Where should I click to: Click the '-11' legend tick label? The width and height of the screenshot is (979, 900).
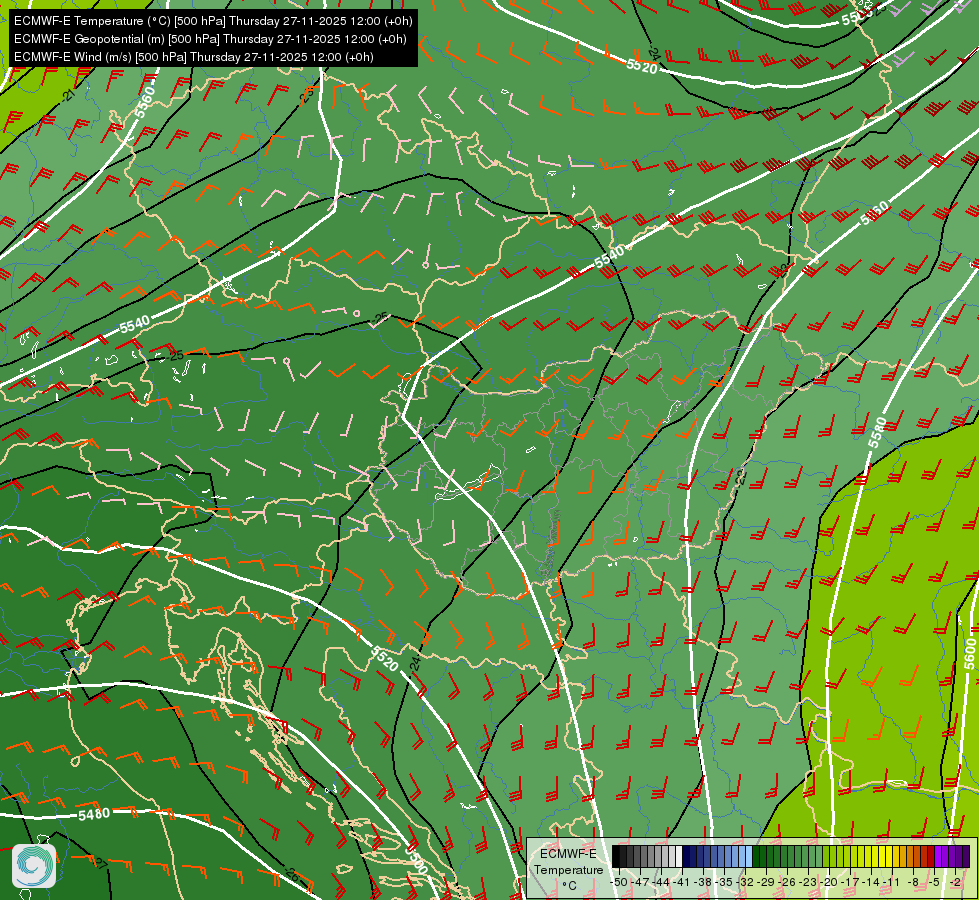pyautogui.click(x=891, y=883)
